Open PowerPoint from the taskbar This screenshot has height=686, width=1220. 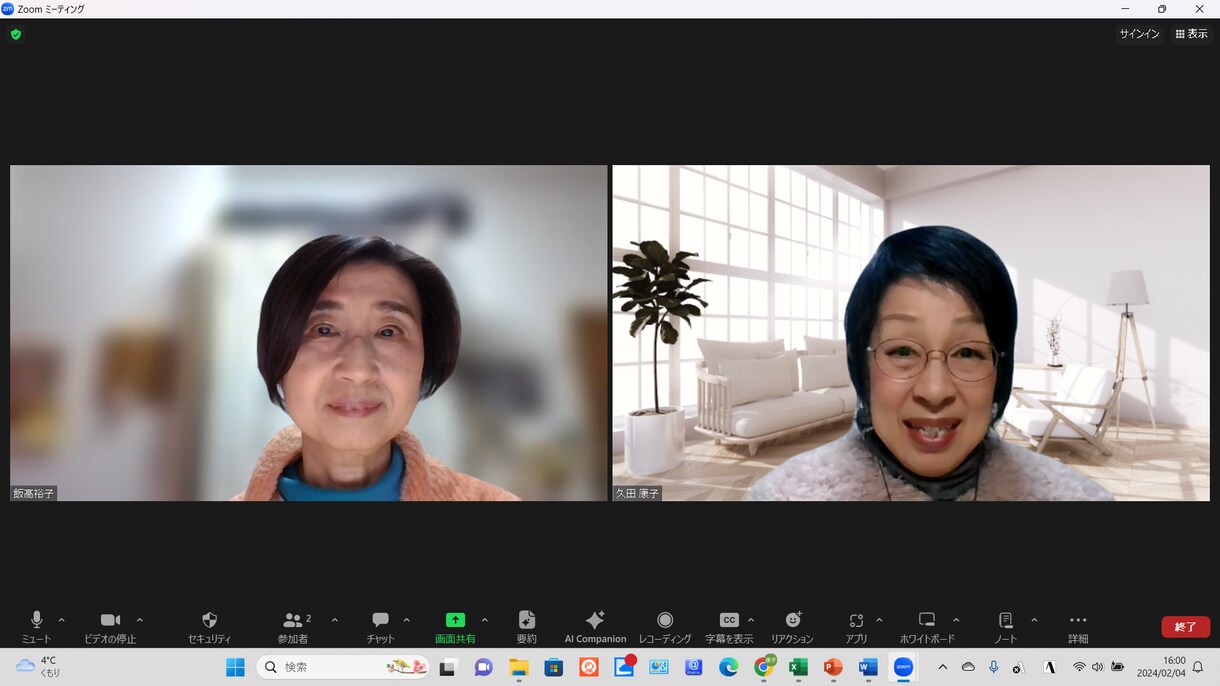coord(833,667)
